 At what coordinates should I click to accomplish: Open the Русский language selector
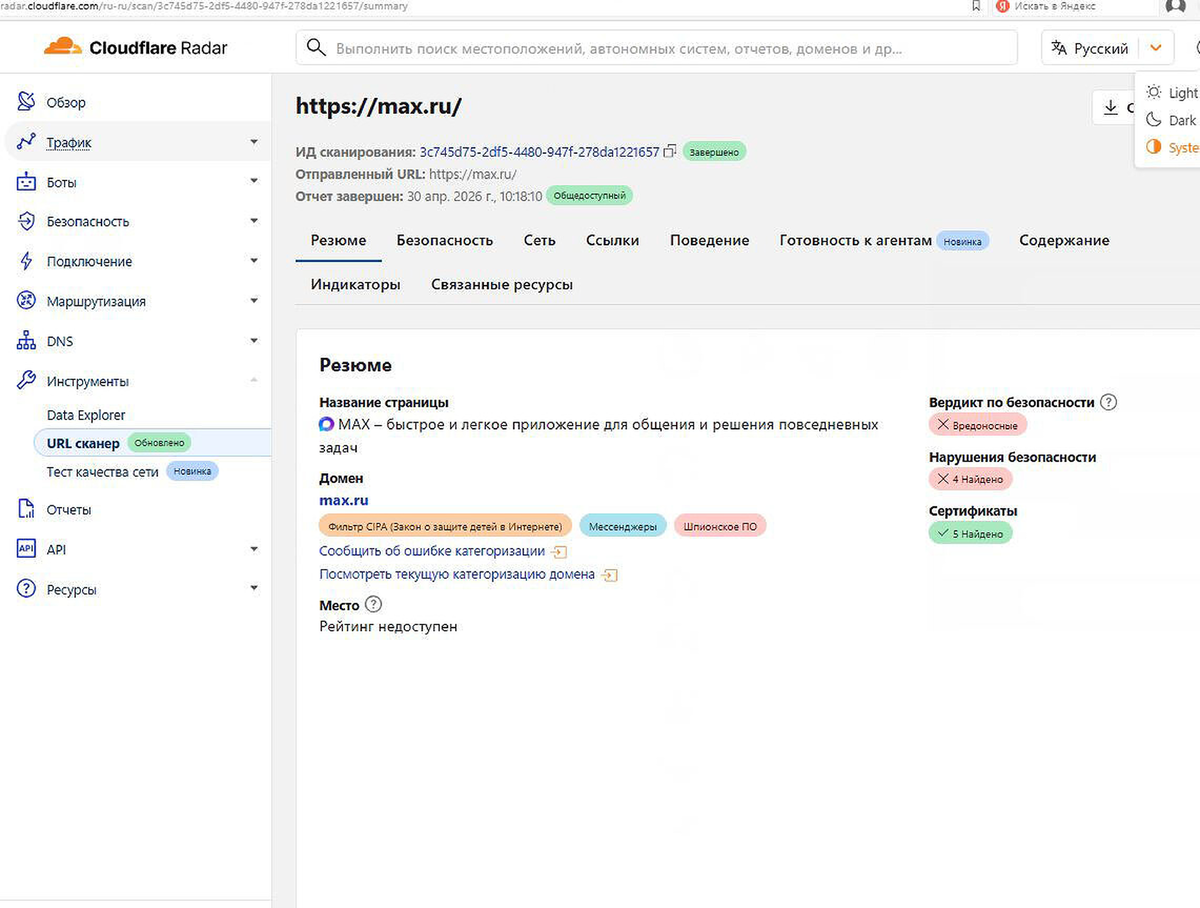pos(1088,48)
